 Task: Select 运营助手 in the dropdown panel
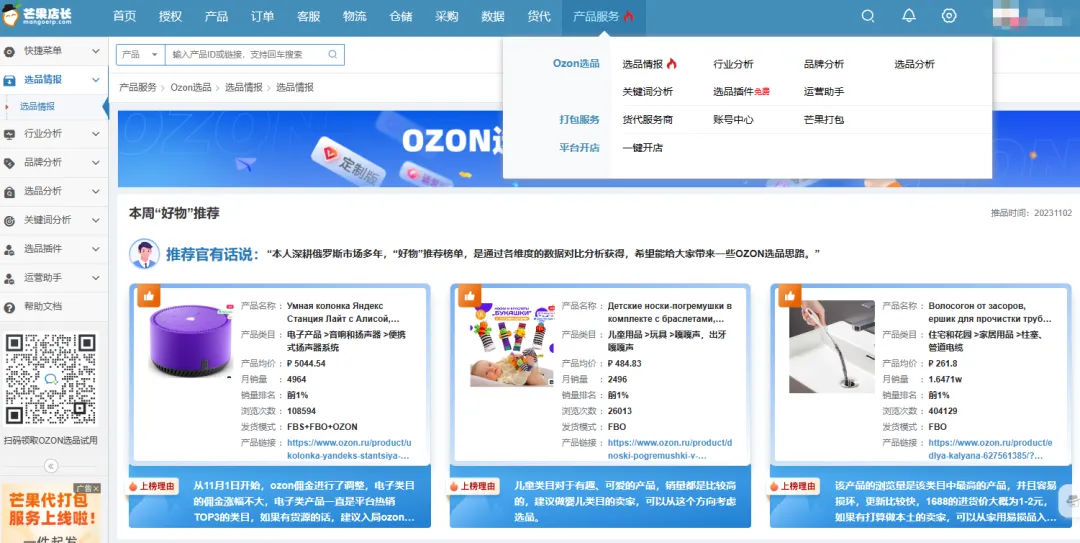tap(824, 92)
